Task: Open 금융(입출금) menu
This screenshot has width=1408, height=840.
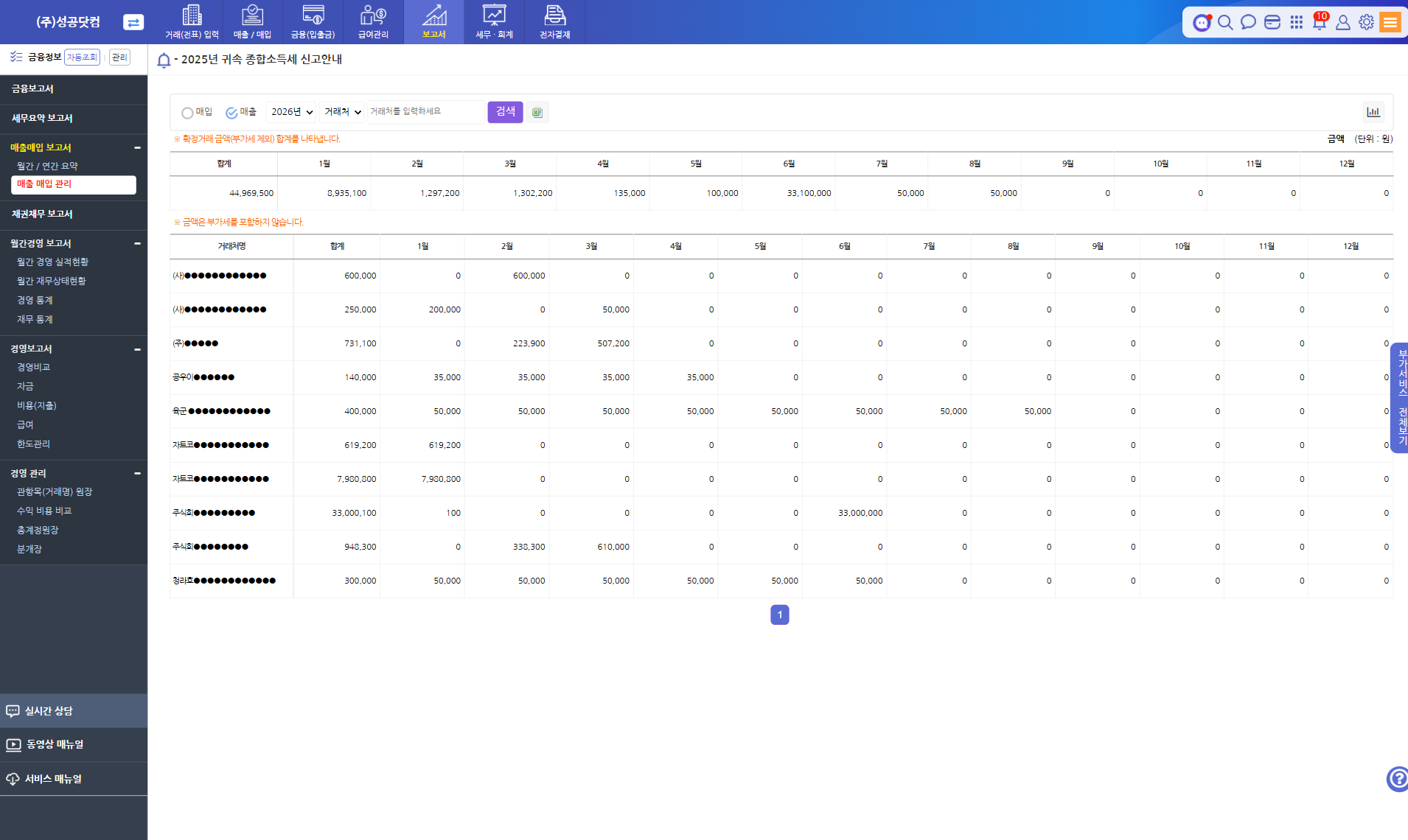Action: [313, 22]
